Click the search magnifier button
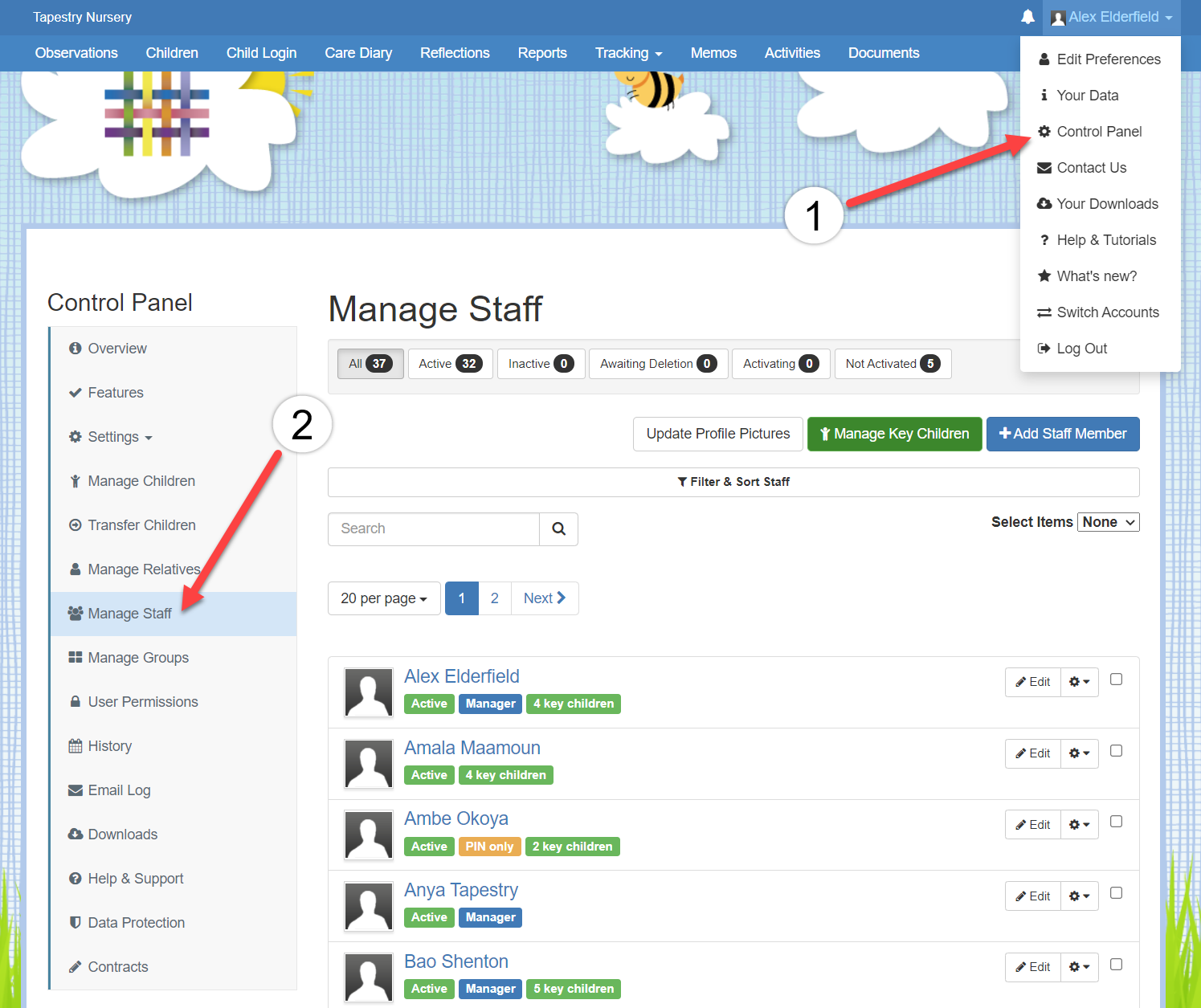The width and height of the screenshot is (1201, 1008). pyautogui.click(x=559, y=529)
